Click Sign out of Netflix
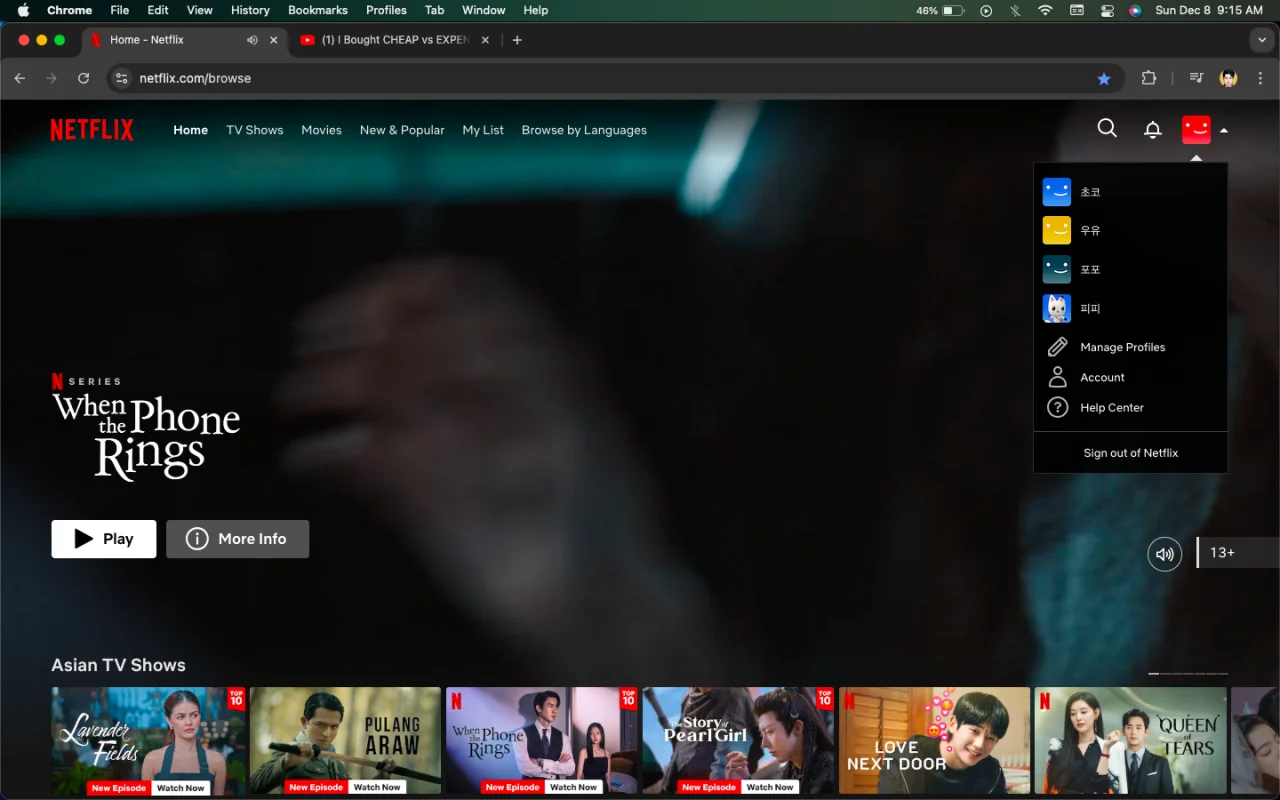 [x=1131, y=453]
